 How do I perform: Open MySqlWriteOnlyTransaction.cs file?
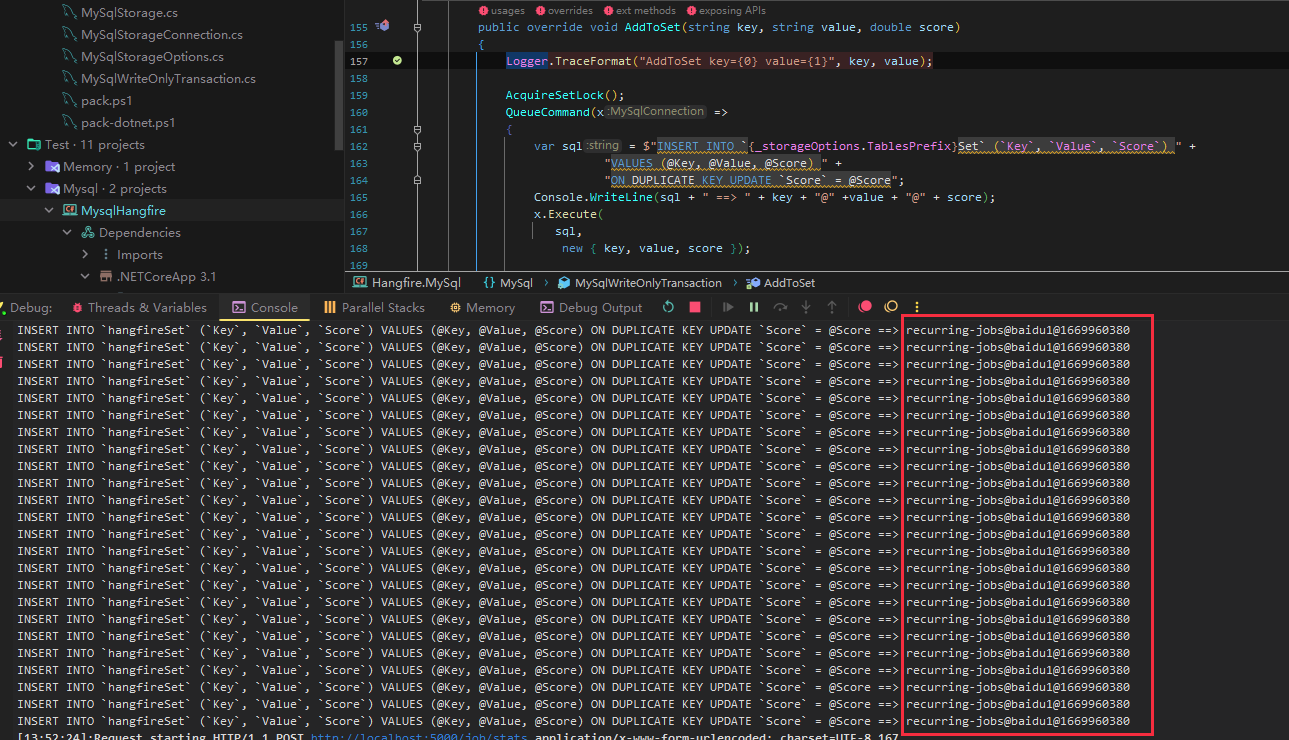[168, 78]
